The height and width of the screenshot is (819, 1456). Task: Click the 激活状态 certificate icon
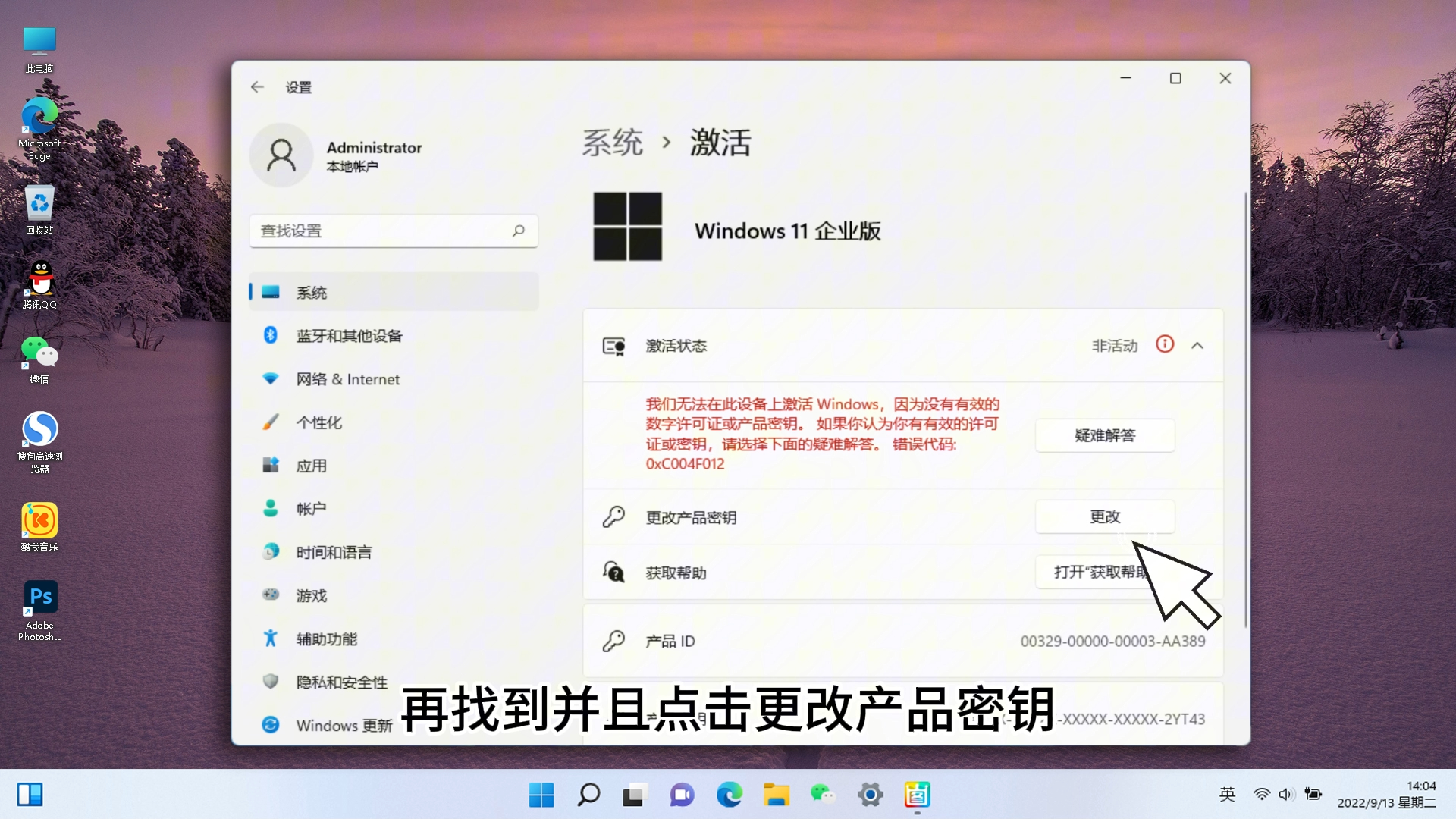click(613, 347)
